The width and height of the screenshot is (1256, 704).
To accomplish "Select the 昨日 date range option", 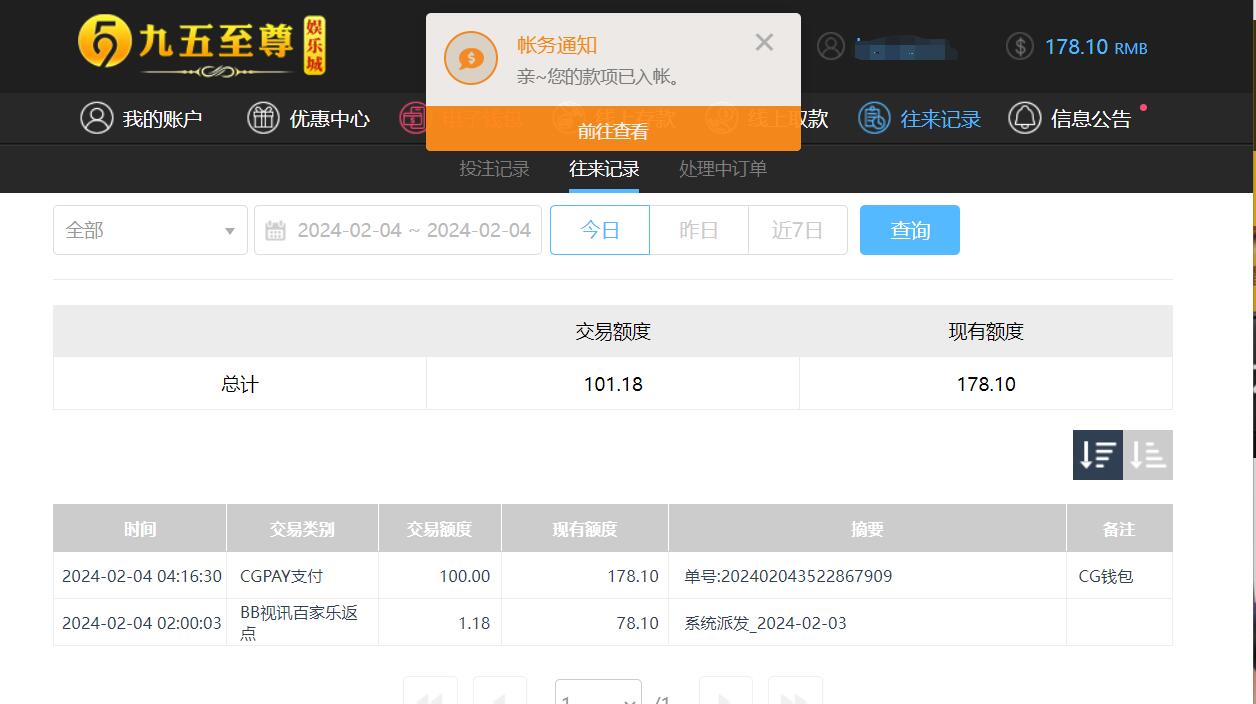I will pos(698,230).
